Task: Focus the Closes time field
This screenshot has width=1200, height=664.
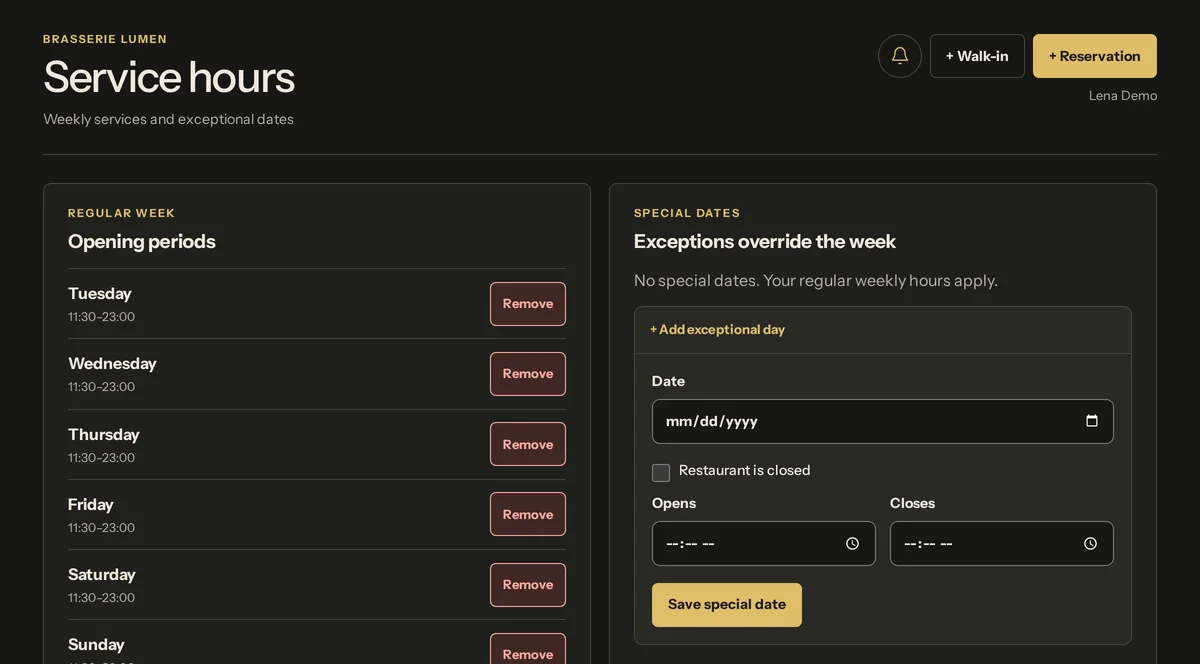Action: tap(1001, 544)
